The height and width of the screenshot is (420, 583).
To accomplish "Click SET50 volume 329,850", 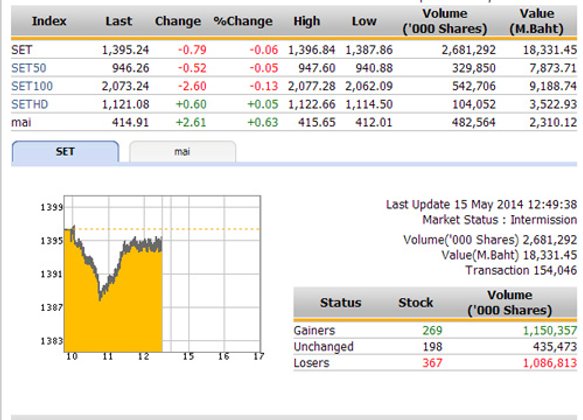I will pyautogui.click(x=474, y=68).
